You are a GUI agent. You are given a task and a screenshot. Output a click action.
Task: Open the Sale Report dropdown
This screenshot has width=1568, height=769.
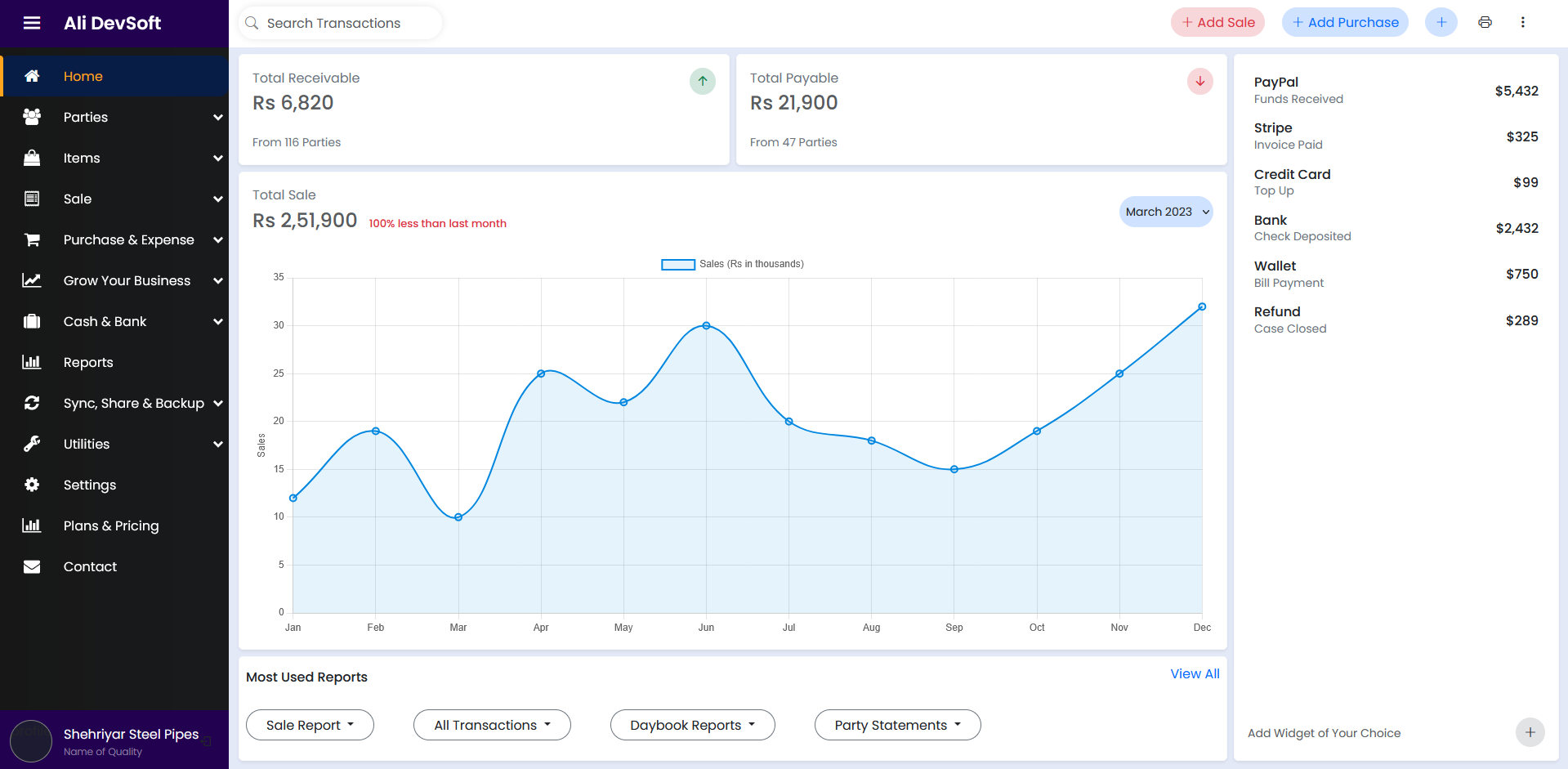click(310, 725)
